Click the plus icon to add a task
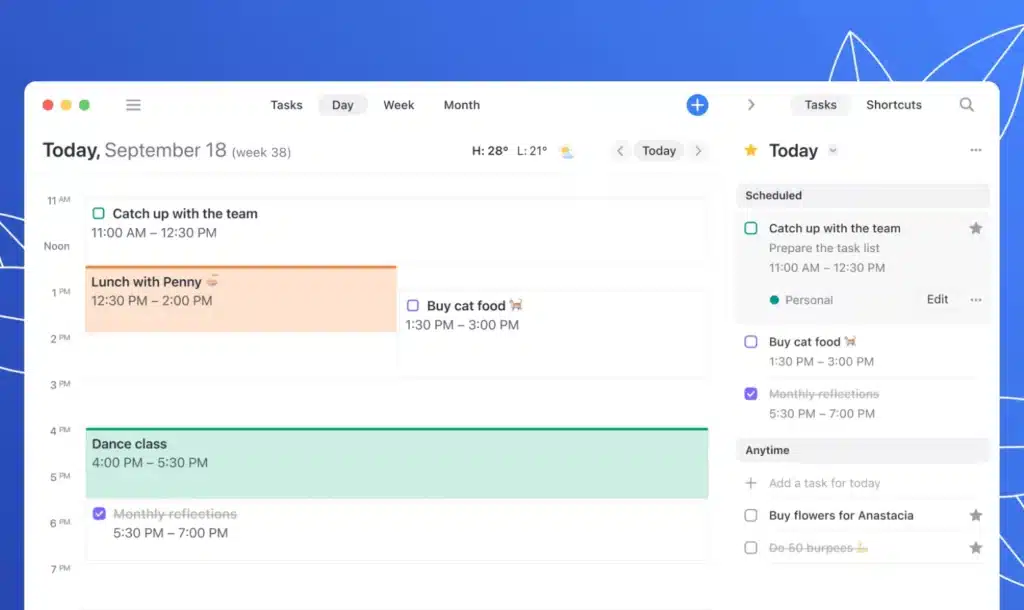1024x610 pixels. [751, 483]
